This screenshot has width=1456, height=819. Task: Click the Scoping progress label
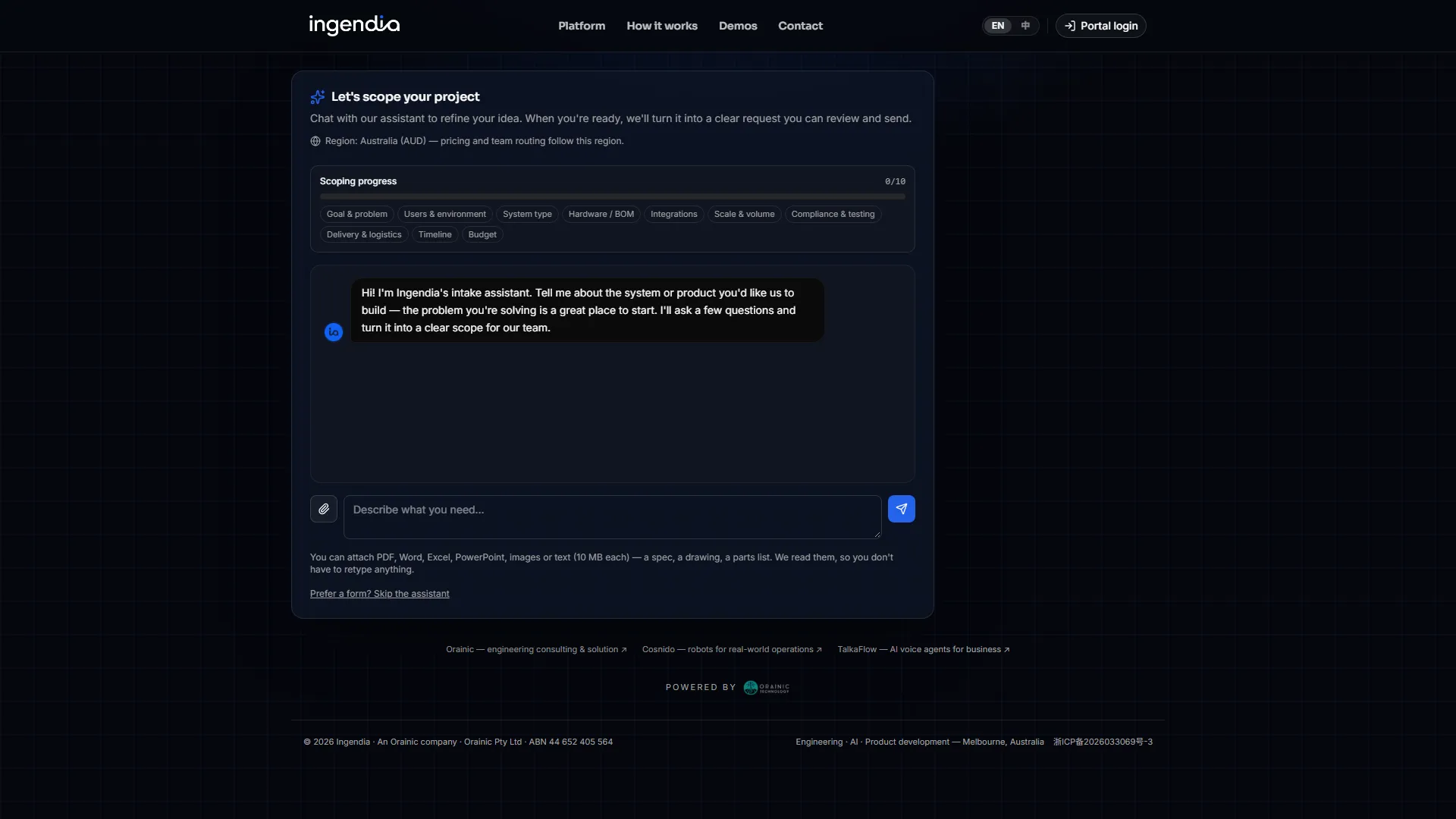pyautogui.click(x=359, y=182)
